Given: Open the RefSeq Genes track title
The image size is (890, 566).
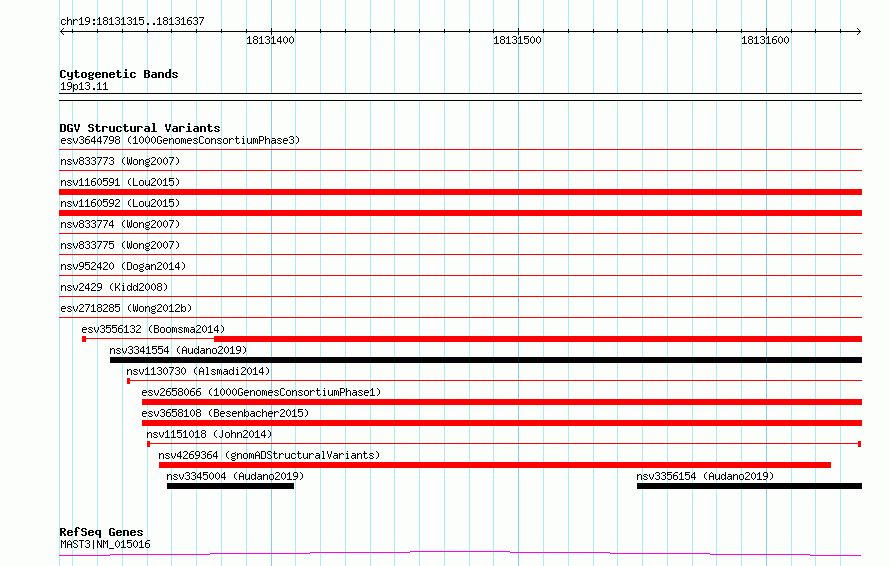Looking at the screenshot, I should click(101, 532).
